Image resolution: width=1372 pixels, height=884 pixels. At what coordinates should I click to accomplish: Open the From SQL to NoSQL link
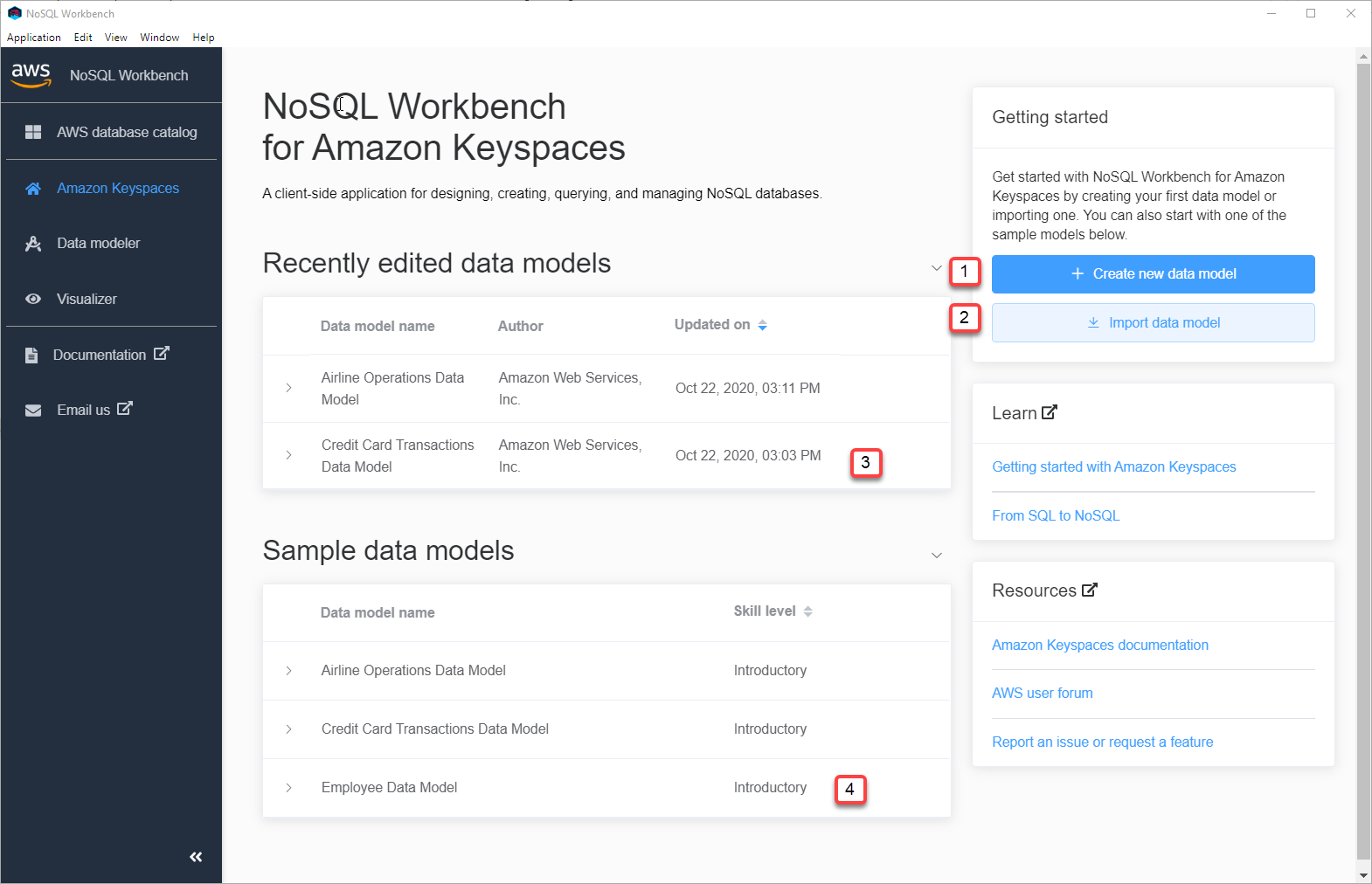click(1055, 515)
